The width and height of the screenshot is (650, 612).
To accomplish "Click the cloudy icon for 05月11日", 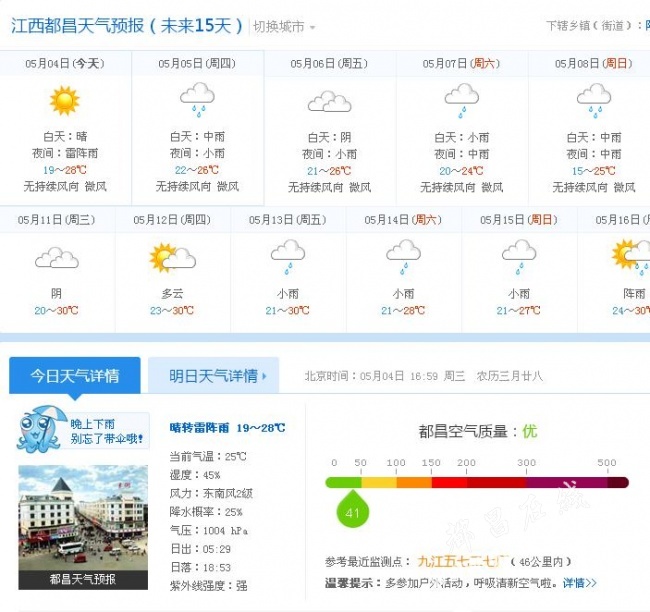I will (x=57, y=257).
